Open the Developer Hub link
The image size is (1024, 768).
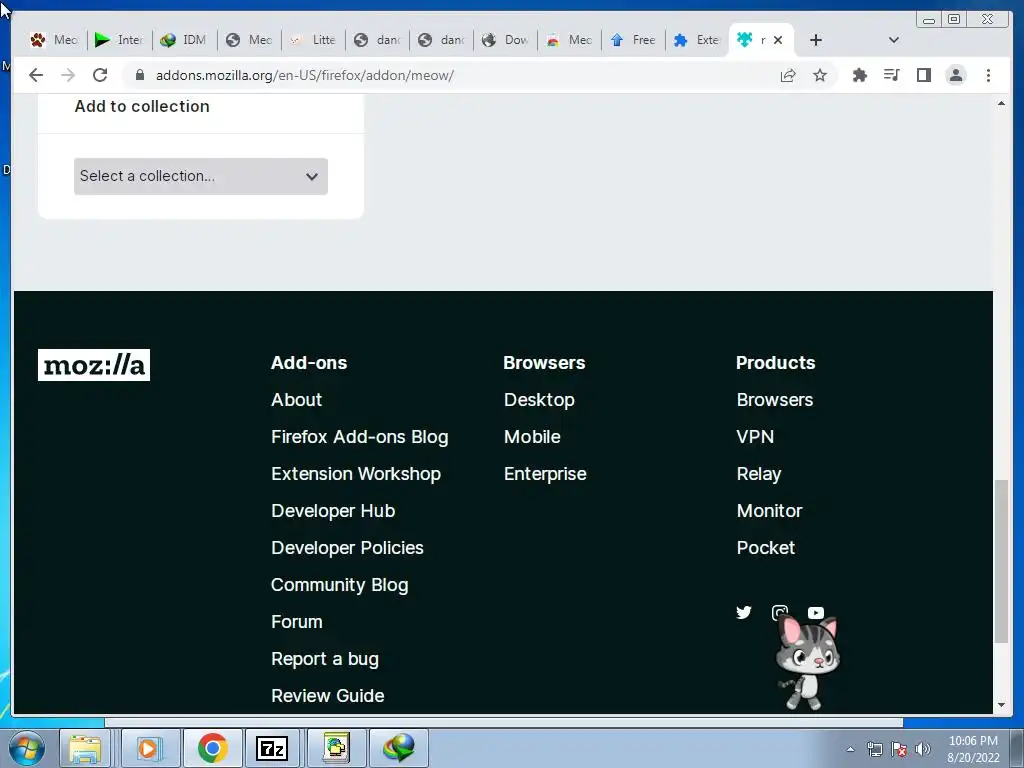(x=333, y=511)
